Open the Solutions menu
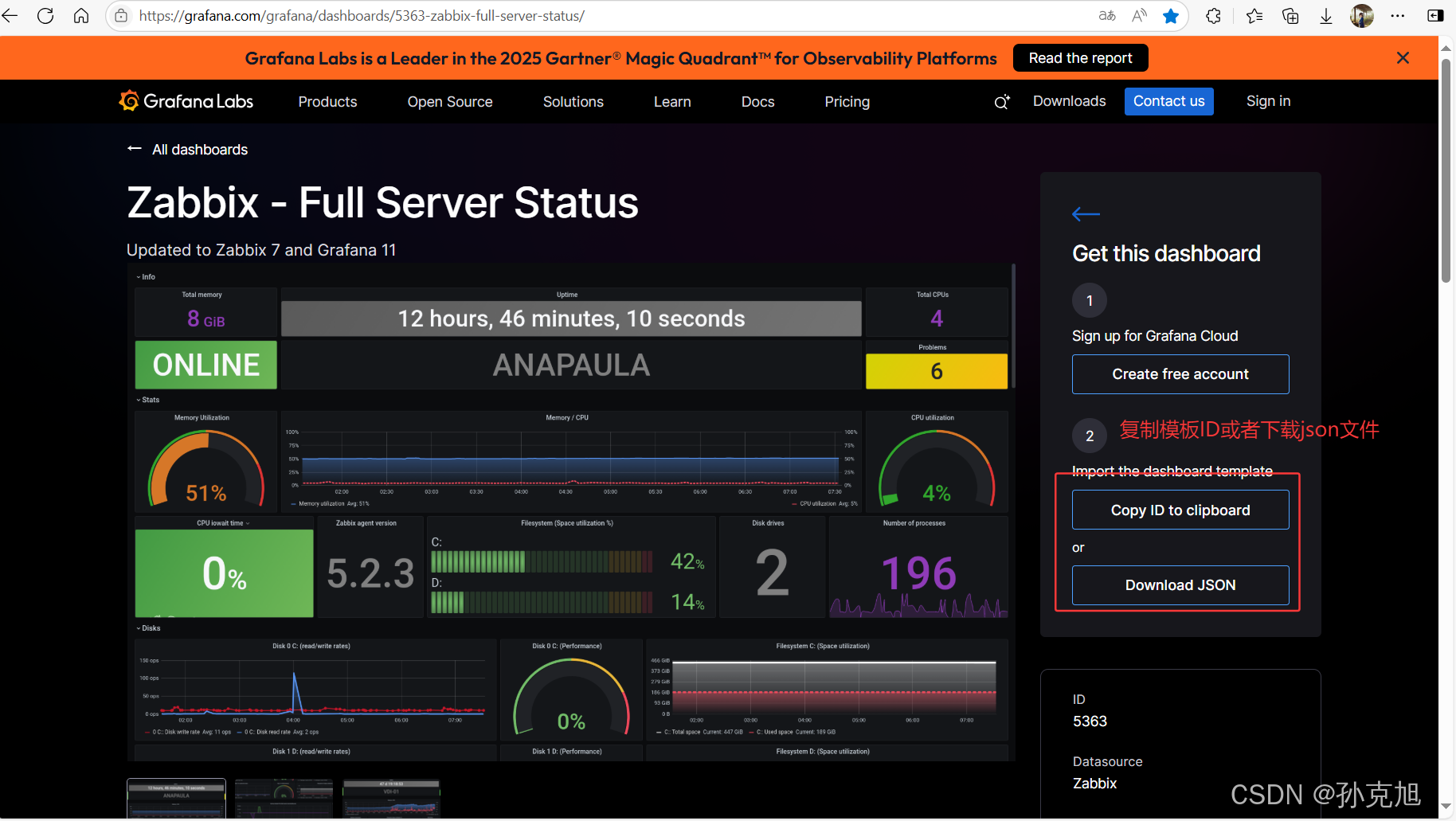The image size is (1456, 821). tap(573, 102)
